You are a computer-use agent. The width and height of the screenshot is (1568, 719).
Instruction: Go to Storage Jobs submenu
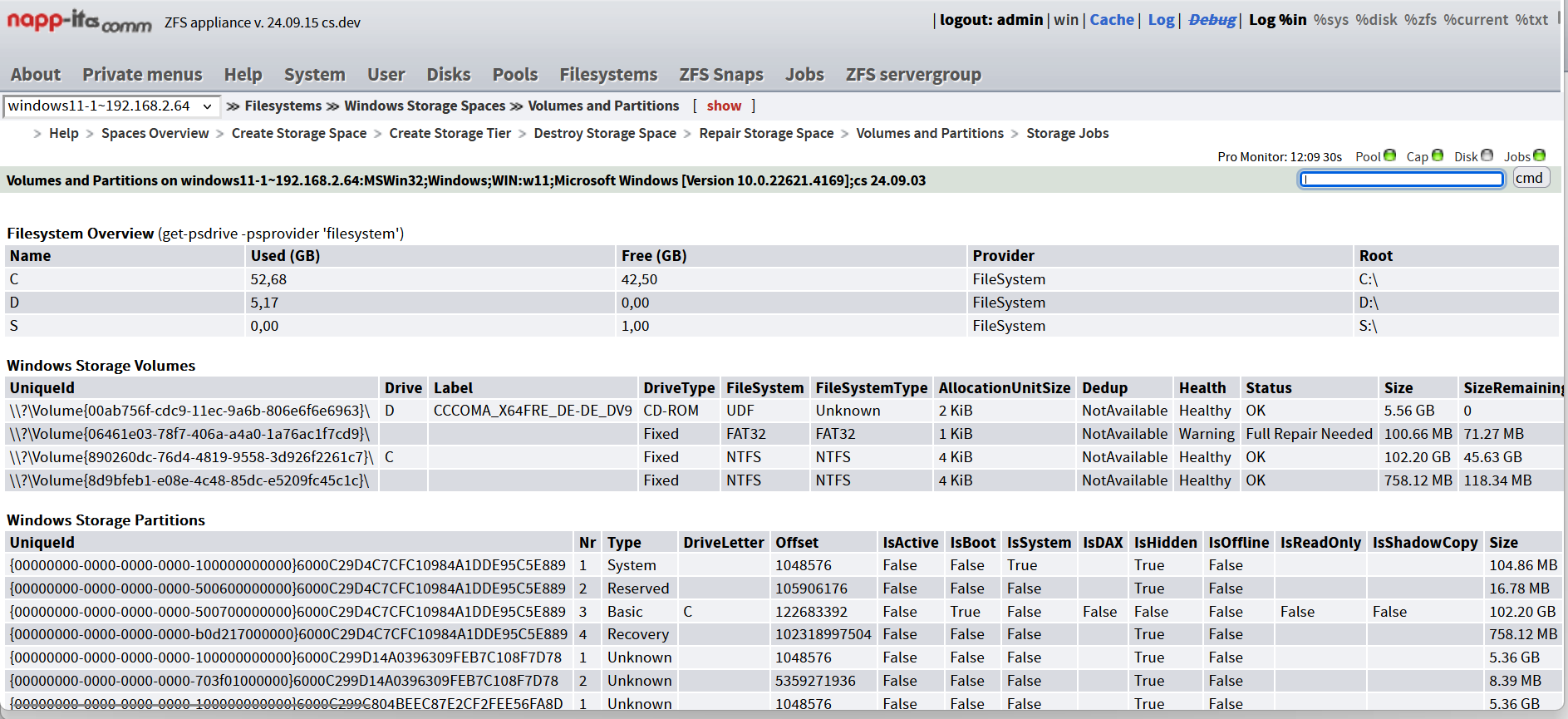tap(1067, 133)
